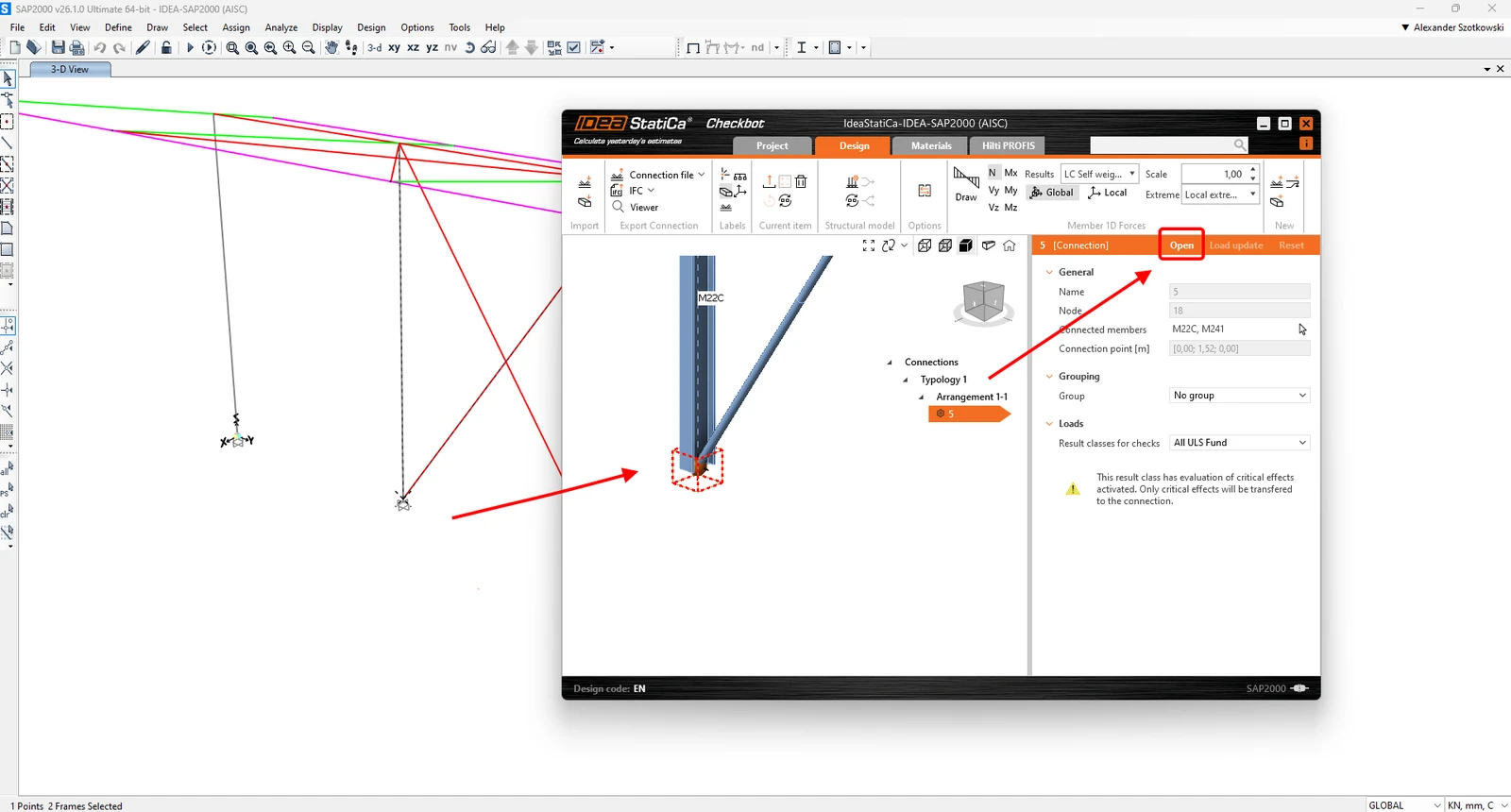This screenshot has height=812, width=1511.
Task: Switch to the yz plane view
Action: pyautogui.click(x=432, y=47)
